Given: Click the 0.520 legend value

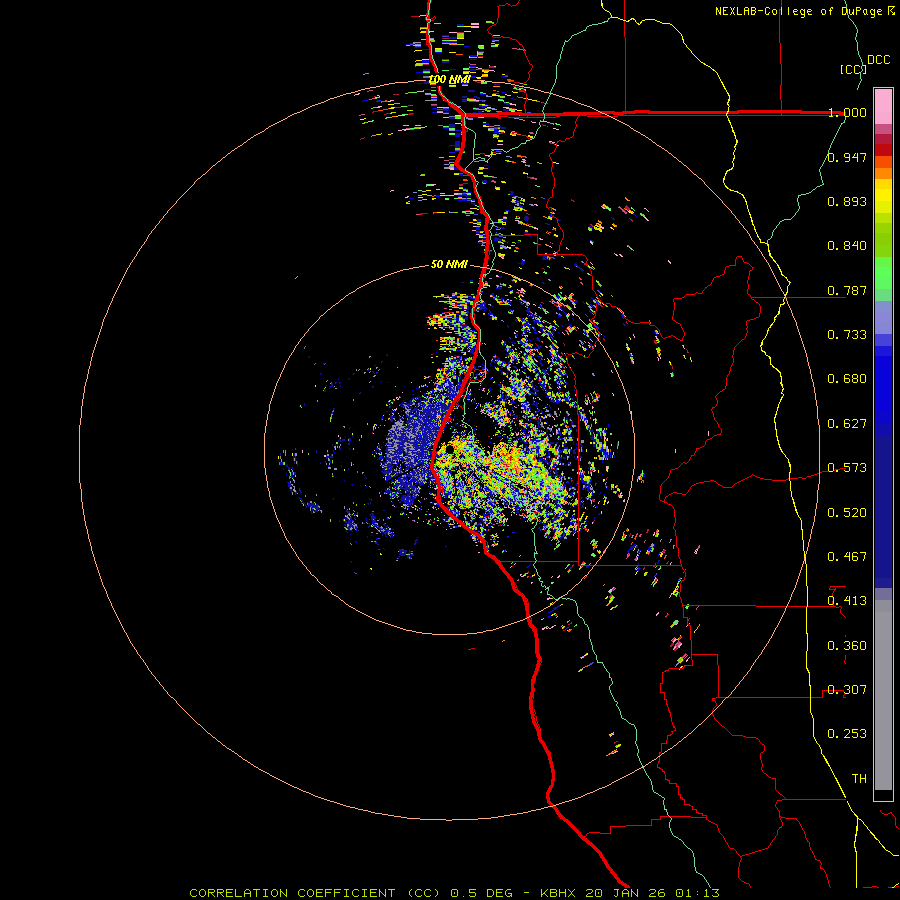Looking at the screenshot, I should 847,513.
